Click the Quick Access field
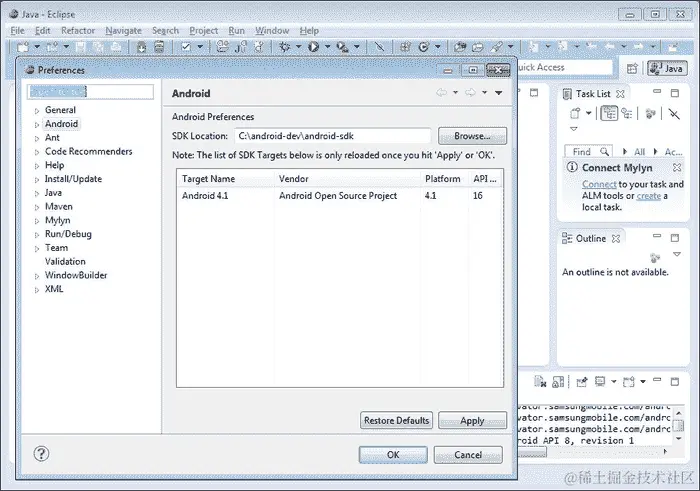This screenshot has height=491, width=700. 565,67
